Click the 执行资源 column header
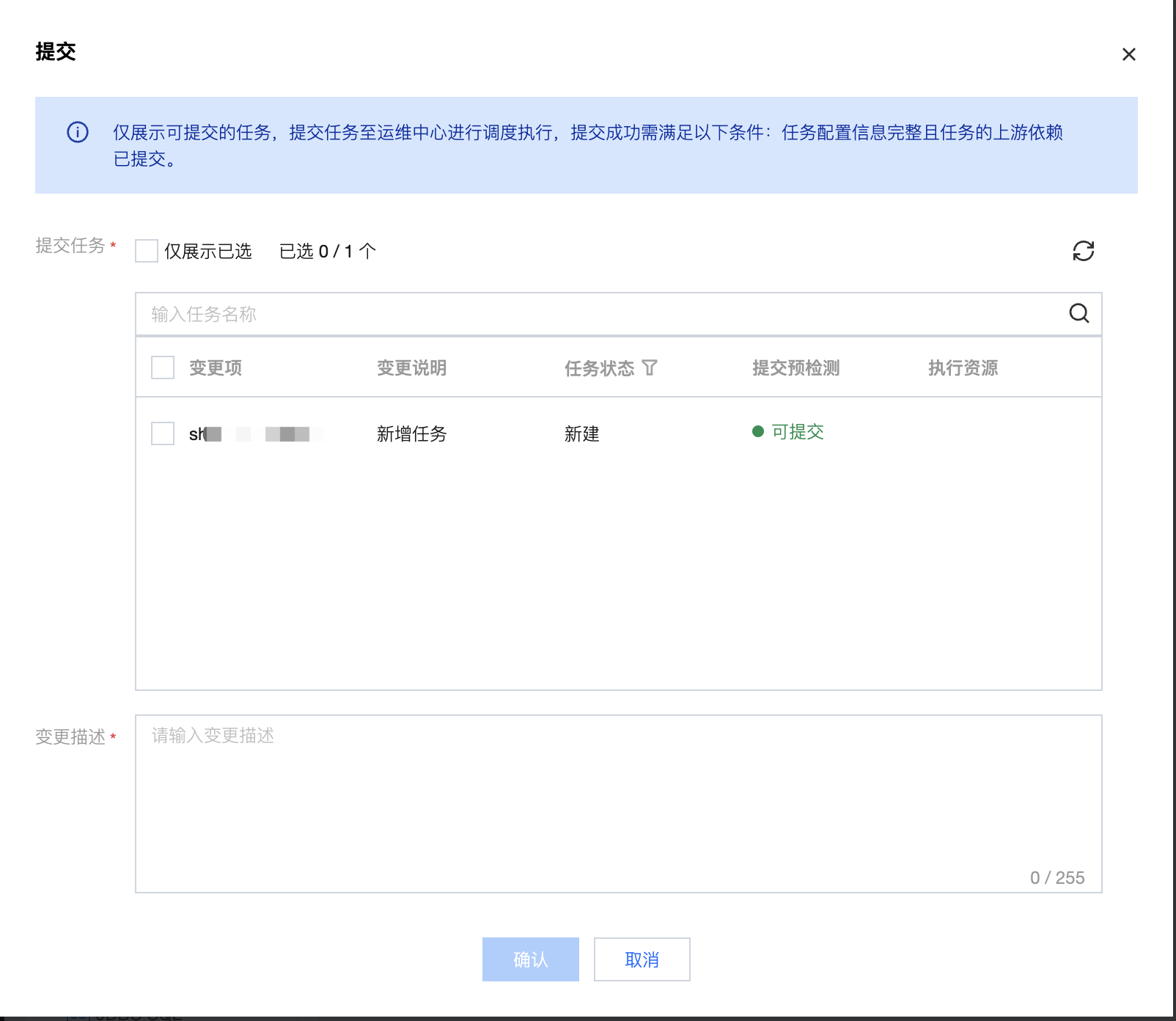The height and width of the screenshot is (1021, 1176). pyautogui.click(x=963, y=368)
